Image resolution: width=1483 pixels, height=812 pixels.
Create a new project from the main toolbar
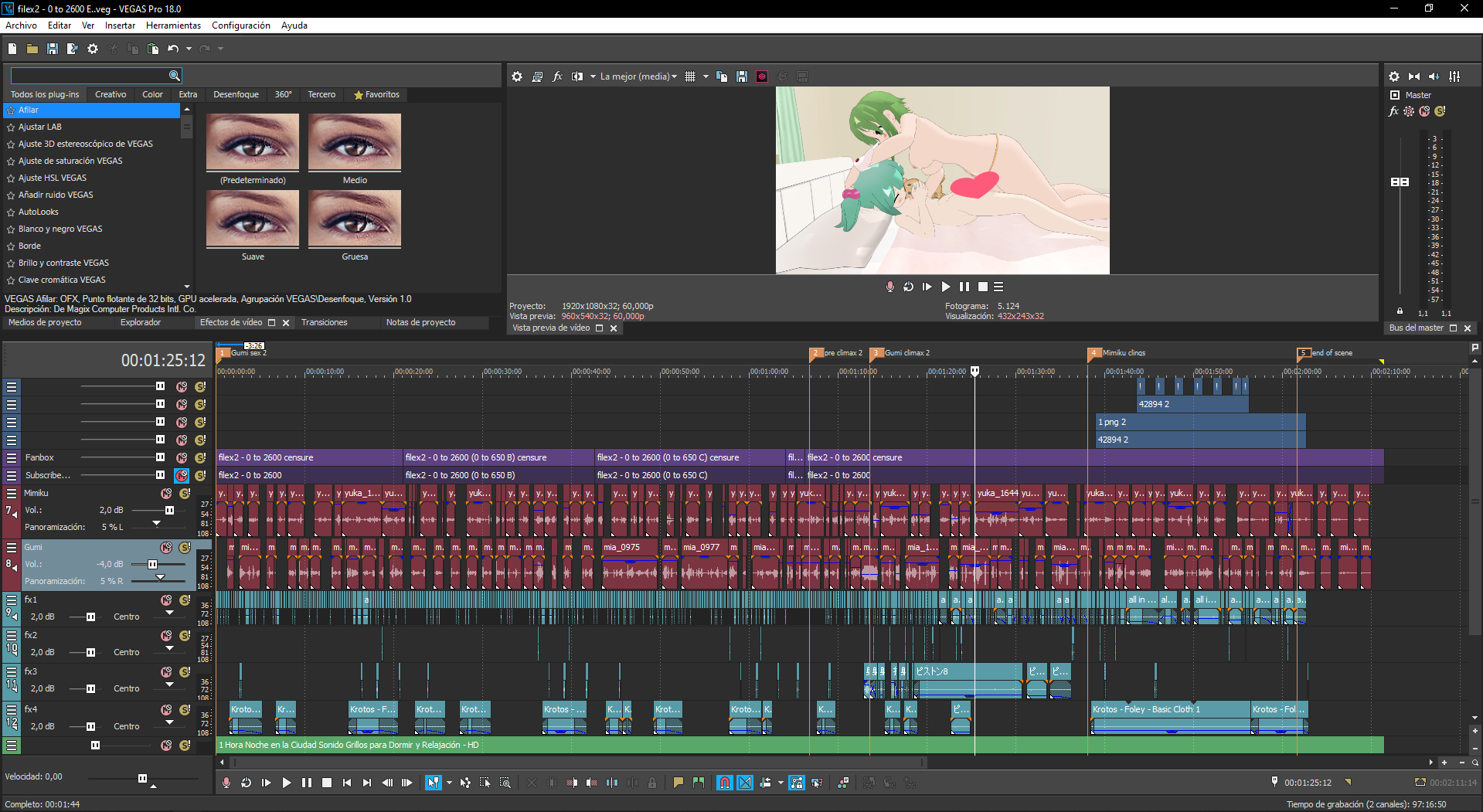(x=12, y=49)
